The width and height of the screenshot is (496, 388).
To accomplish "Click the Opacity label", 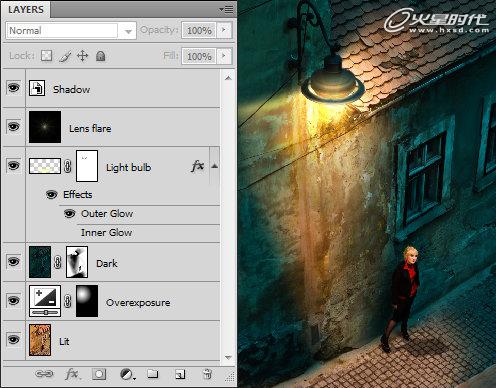I will click(159, 30).
